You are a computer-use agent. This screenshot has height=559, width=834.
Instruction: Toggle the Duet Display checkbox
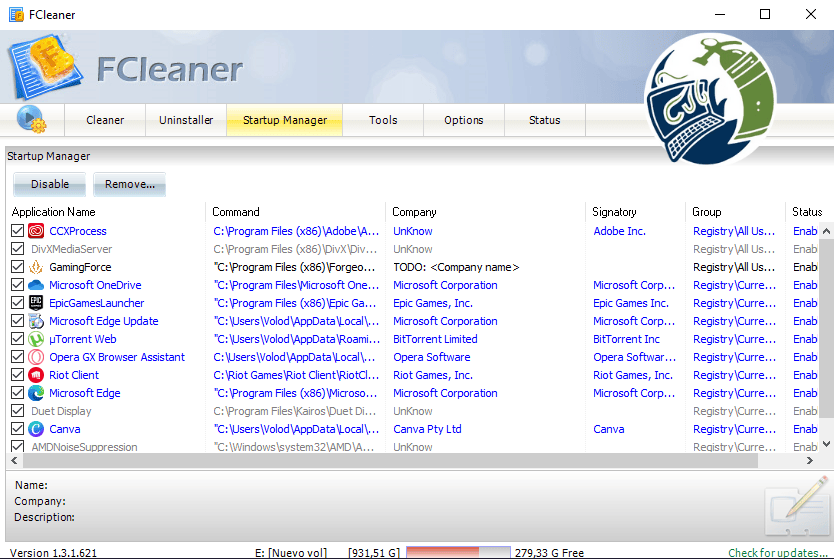[18, 411]
